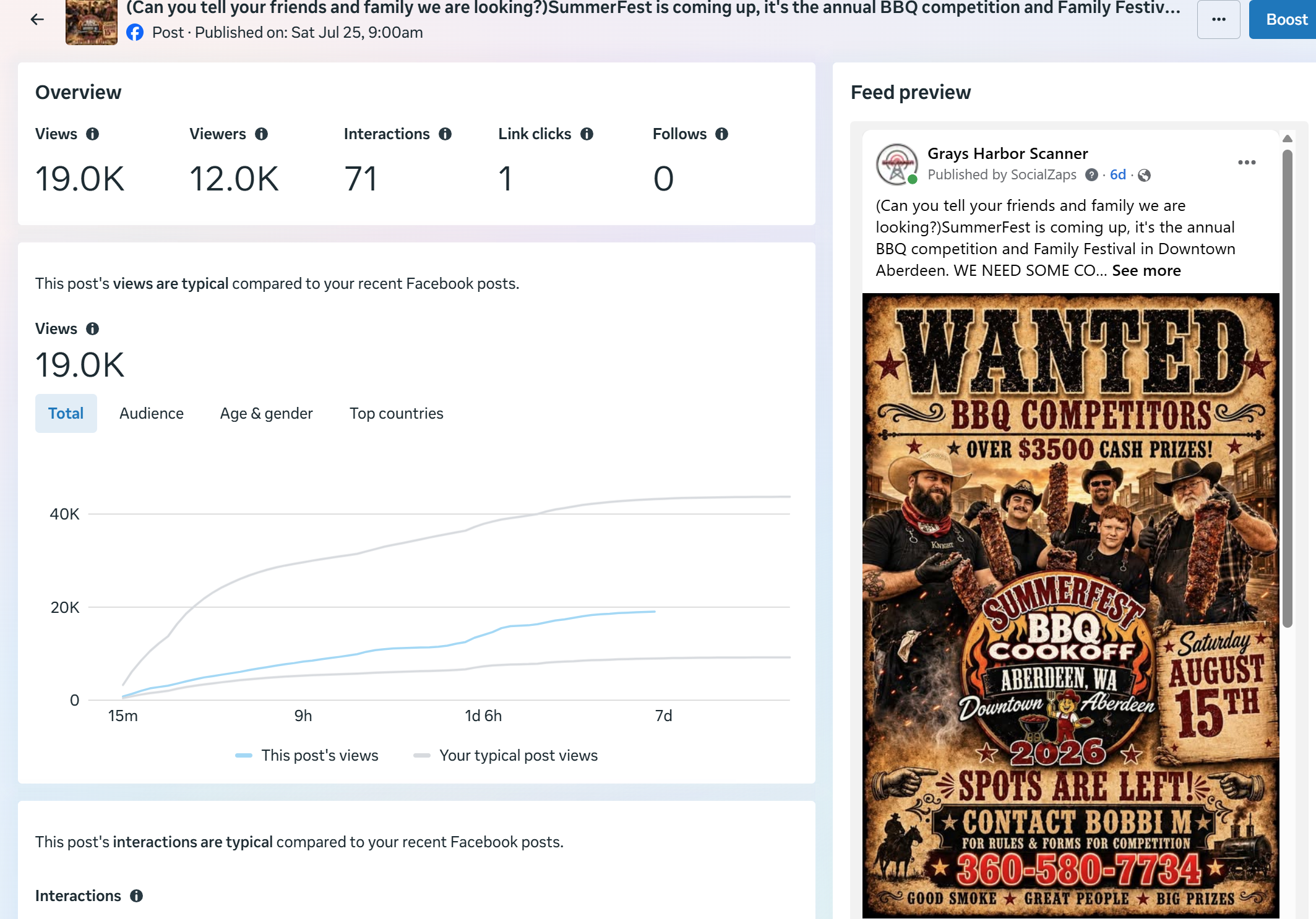This screenshot has height=919, width=1316.
Task: Show info for Views in Overview
Action: pyautogui.click(x=93, y=134)
